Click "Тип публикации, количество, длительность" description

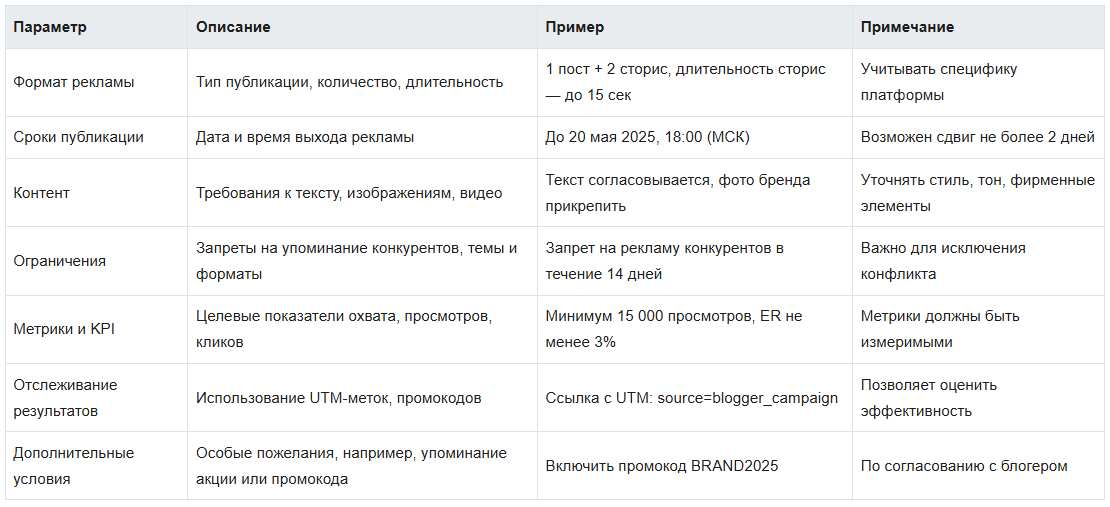349,82
